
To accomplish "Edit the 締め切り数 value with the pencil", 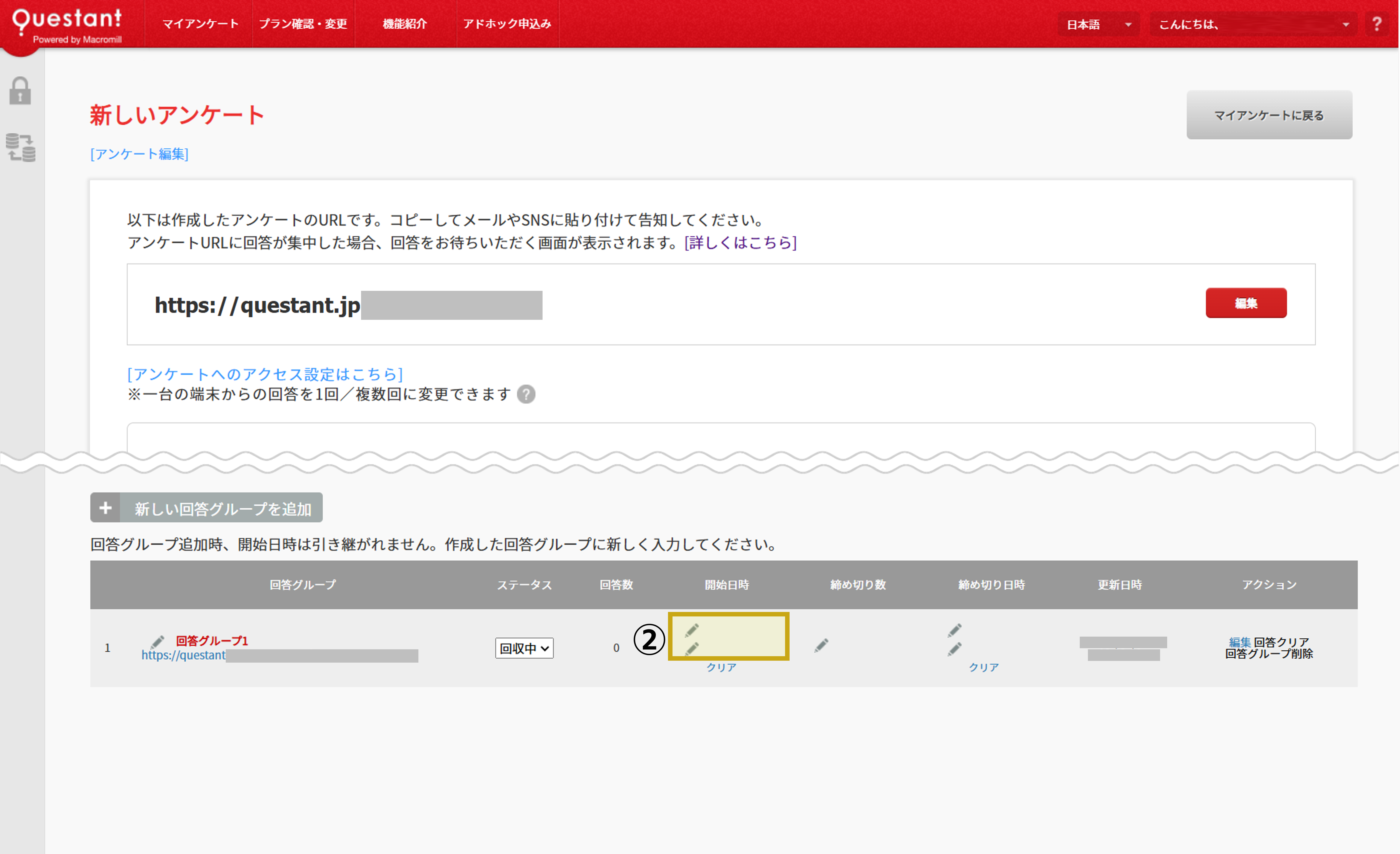I will pyautogui.click(x=821, y=645).
